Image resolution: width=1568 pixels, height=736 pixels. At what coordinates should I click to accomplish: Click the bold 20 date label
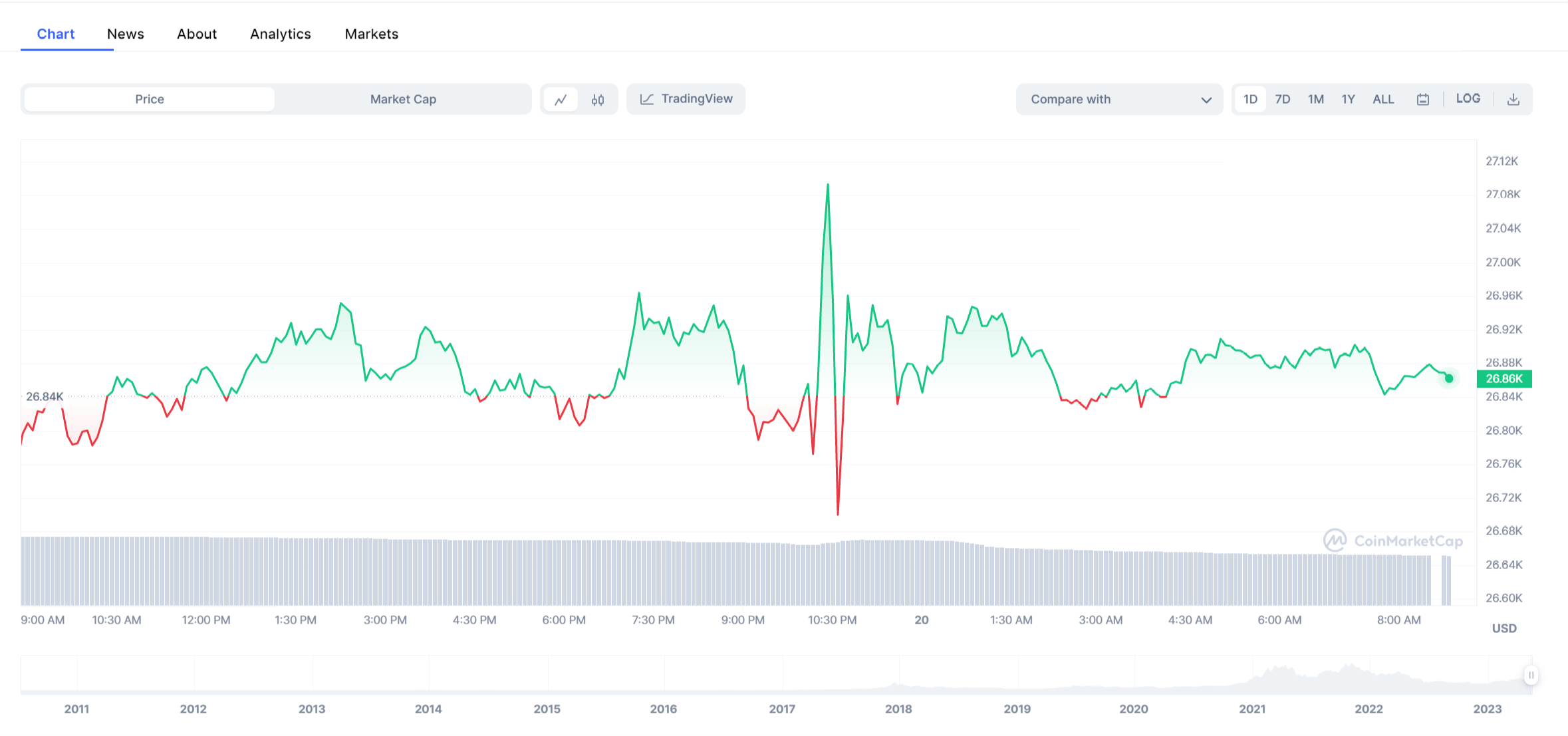(x=922, y=620)
